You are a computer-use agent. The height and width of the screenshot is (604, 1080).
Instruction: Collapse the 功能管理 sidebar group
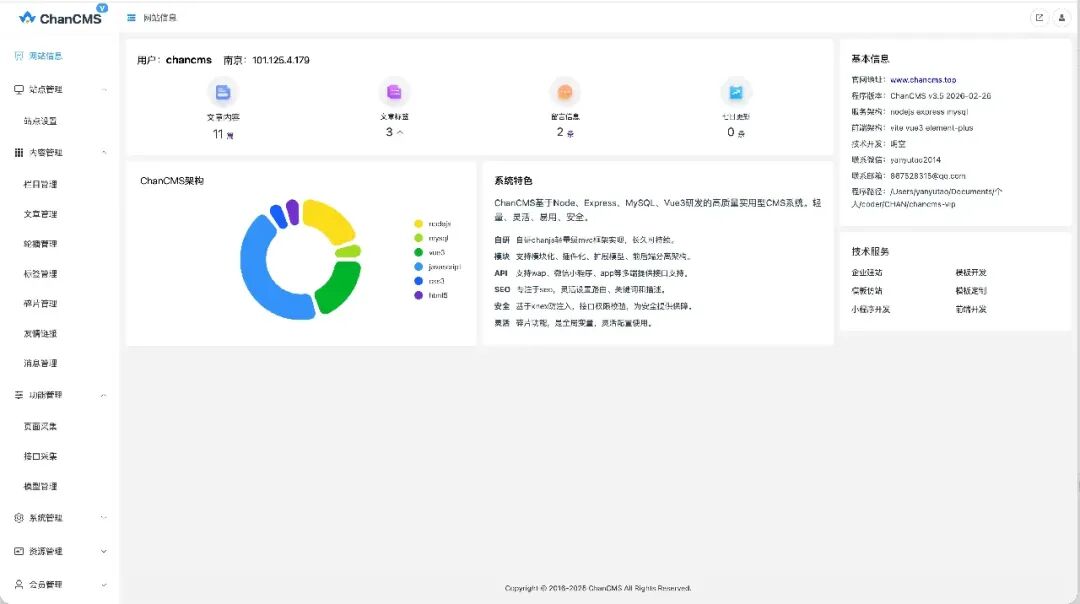coord(58,395)
